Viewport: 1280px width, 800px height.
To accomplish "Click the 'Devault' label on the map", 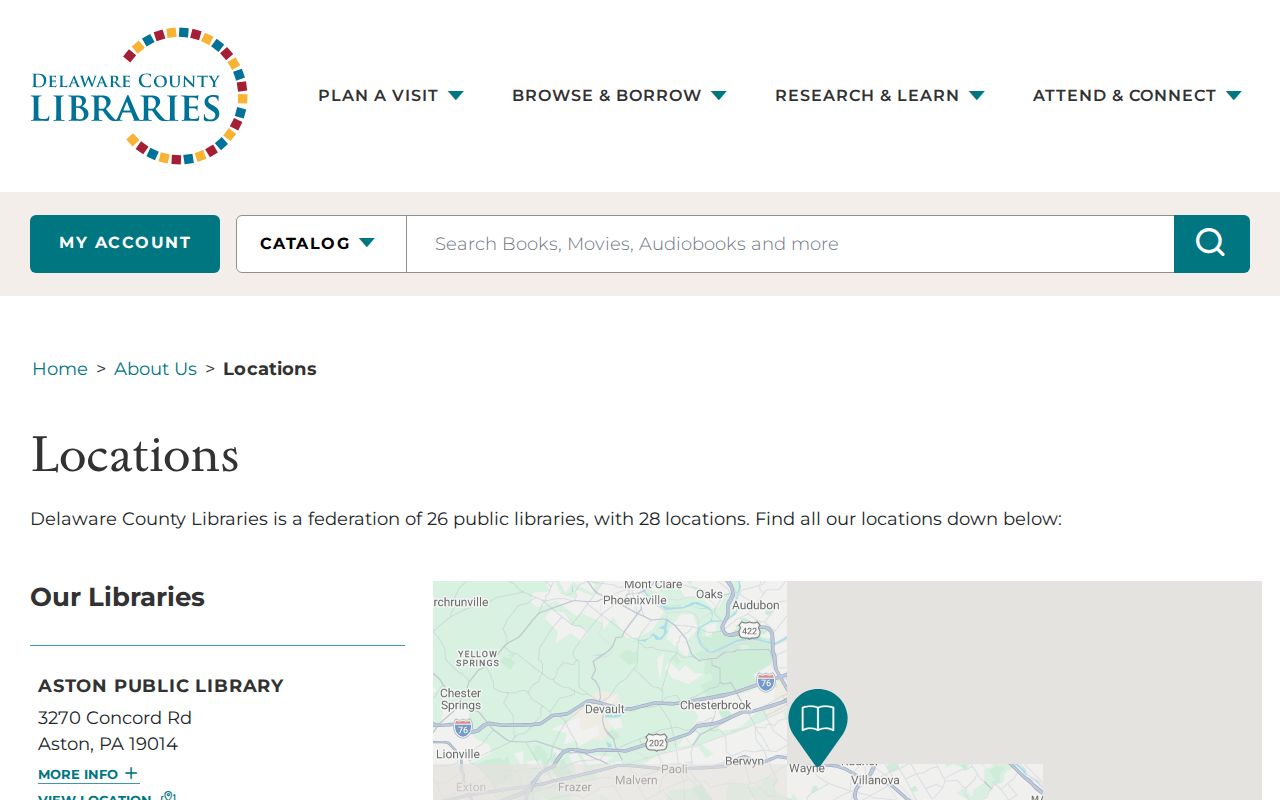I will (x=605, y=709).
